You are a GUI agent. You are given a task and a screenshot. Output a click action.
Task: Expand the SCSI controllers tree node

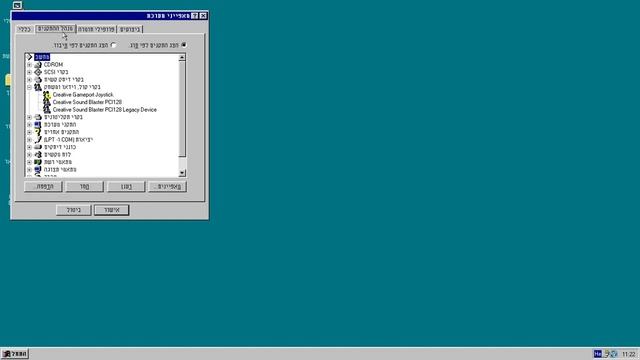pos(29,72)
